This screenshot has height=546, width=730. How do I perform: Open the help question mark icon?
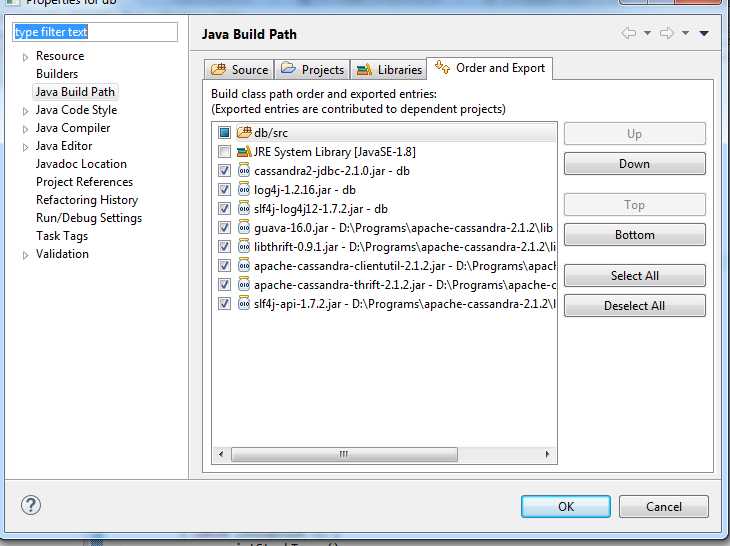31,505
